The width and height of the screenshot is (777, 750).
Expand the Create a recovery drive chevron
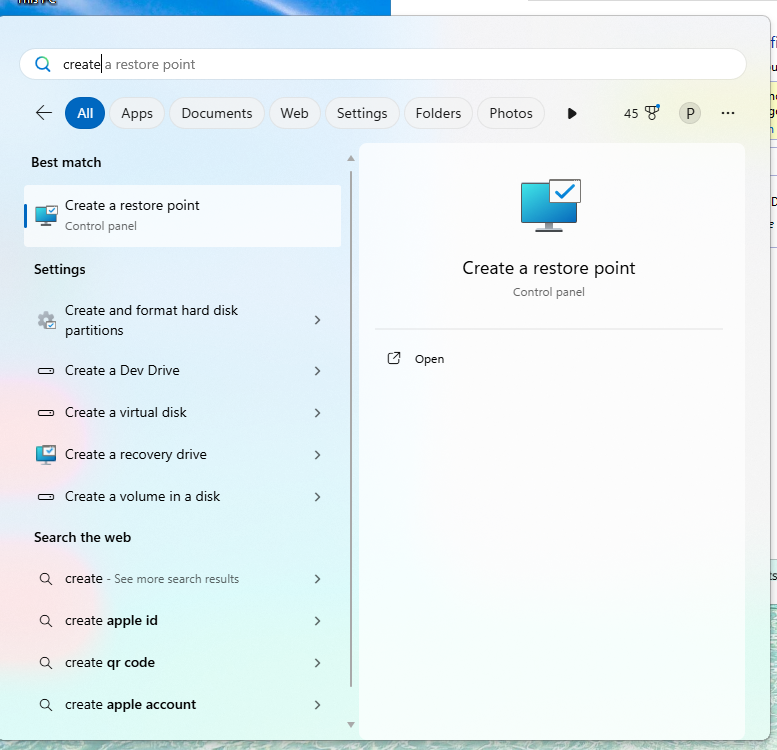tap(318, 455)
